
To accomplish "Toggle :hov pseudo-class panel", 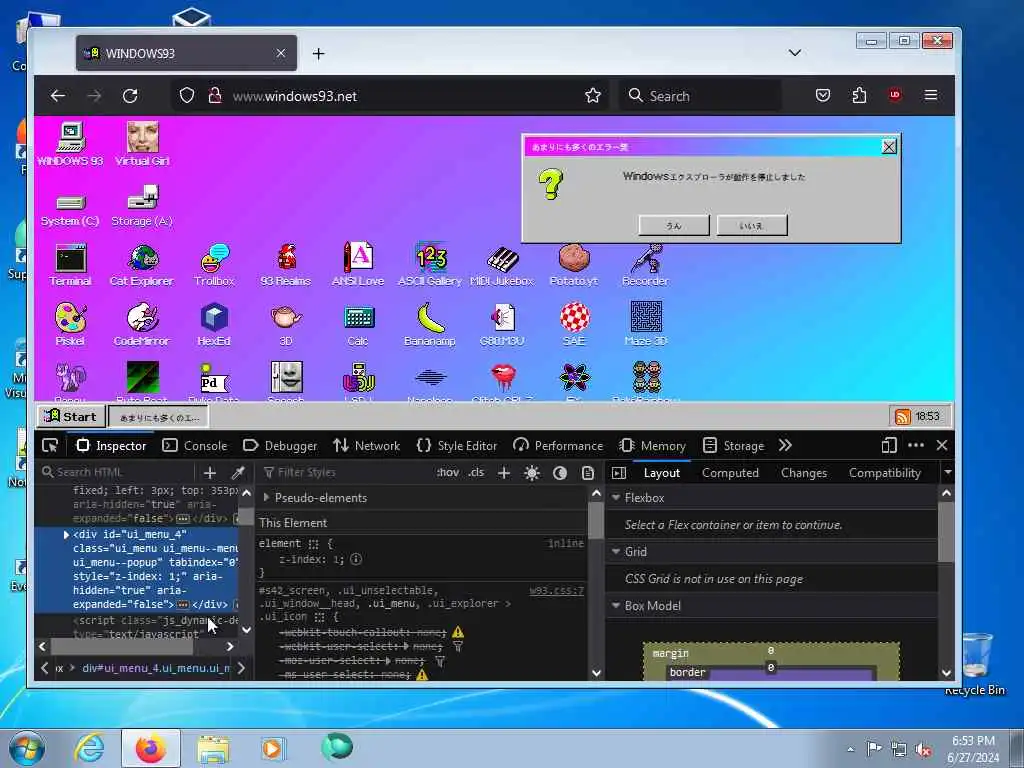I will point(448,472).
